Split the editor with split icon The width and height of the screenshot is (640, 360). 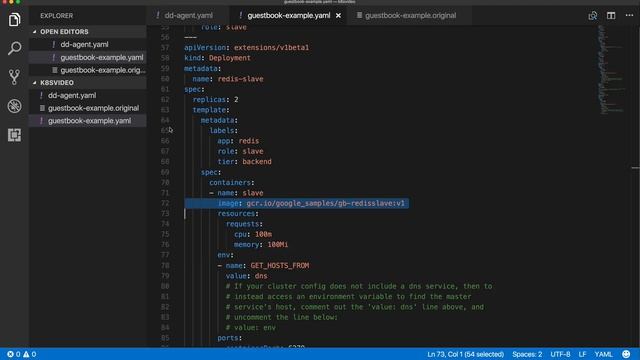611,16
